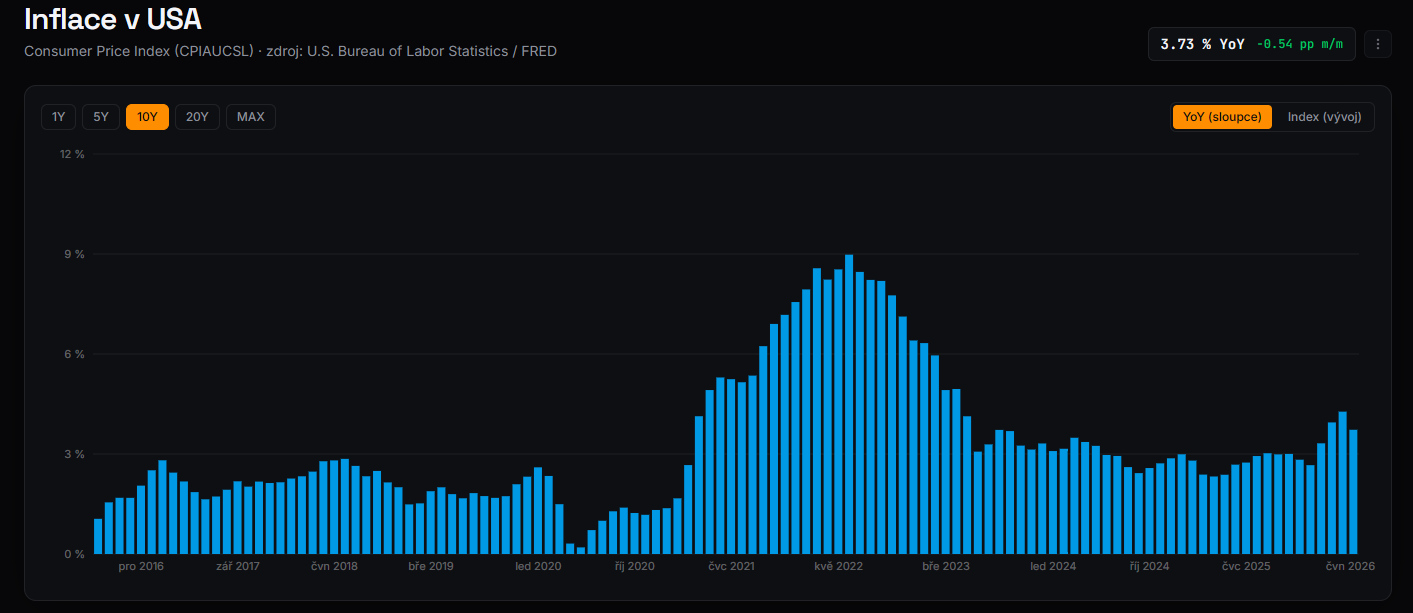
Task: Select the 1Y time range
Action: (59, 117)
